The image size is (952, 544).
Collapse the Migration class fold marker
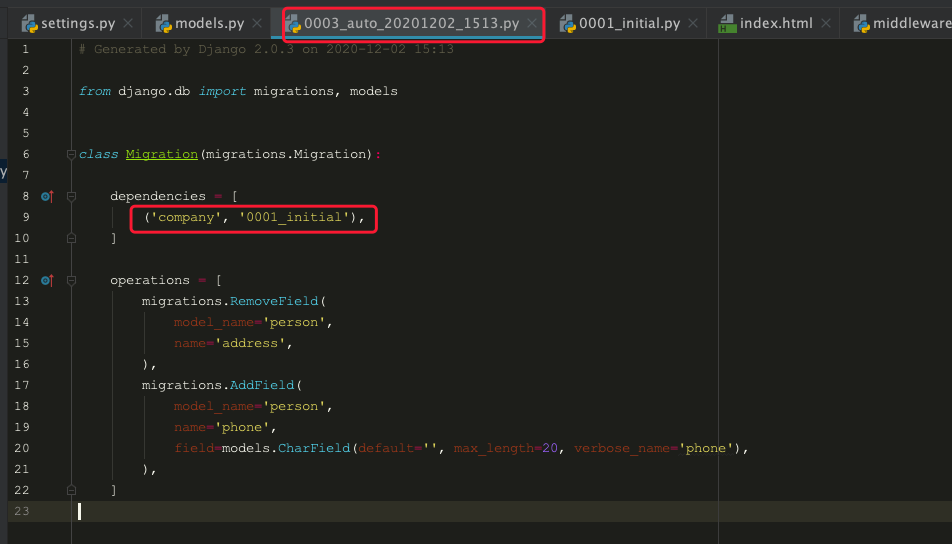71,154
